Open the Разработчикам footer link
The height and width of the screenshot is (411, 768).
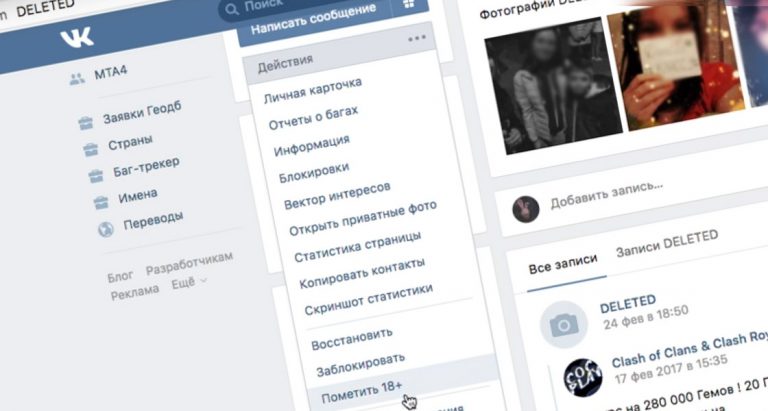[x=190, y=264]
